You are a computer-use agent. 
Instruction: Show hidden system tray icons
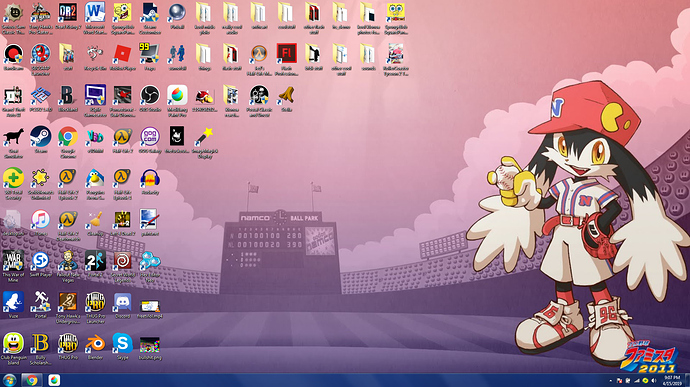pyautogui.click(x=611, y=381)
